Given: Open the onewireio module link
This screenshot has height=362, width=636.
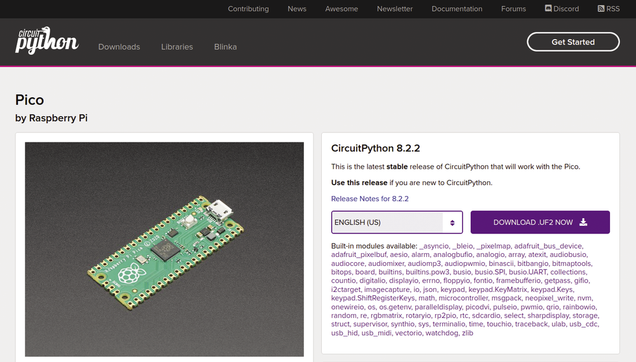Looking at the screenshot, I should (348, 307).
